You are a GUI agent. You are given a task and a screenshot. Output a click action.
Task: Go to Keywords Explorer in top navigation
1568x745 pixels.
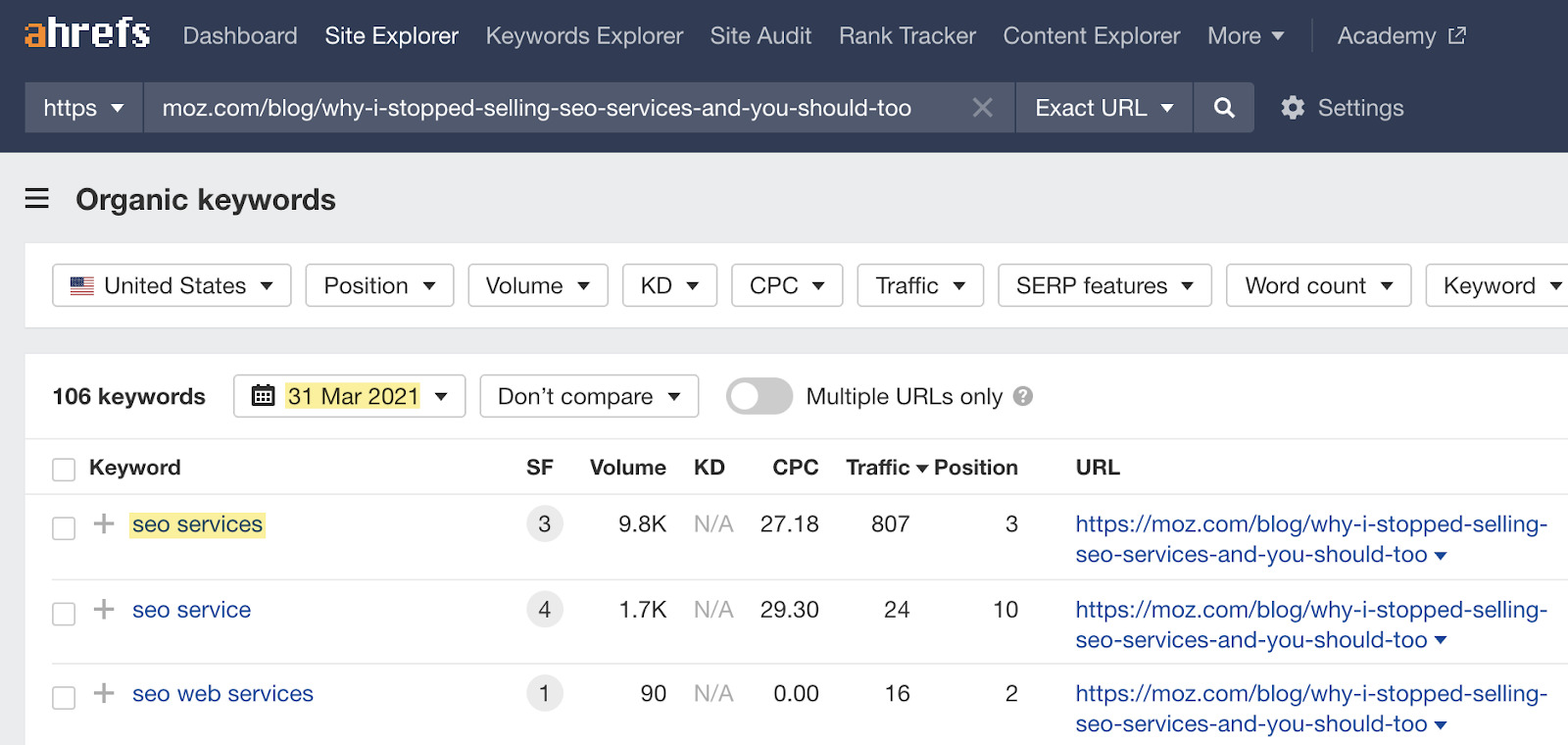coord(584,36)
